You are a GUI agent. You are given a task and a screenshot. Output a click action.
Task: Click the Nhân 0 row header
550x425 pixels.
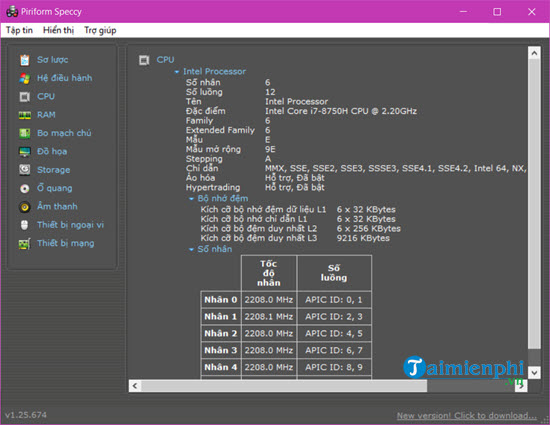[221, 300]
